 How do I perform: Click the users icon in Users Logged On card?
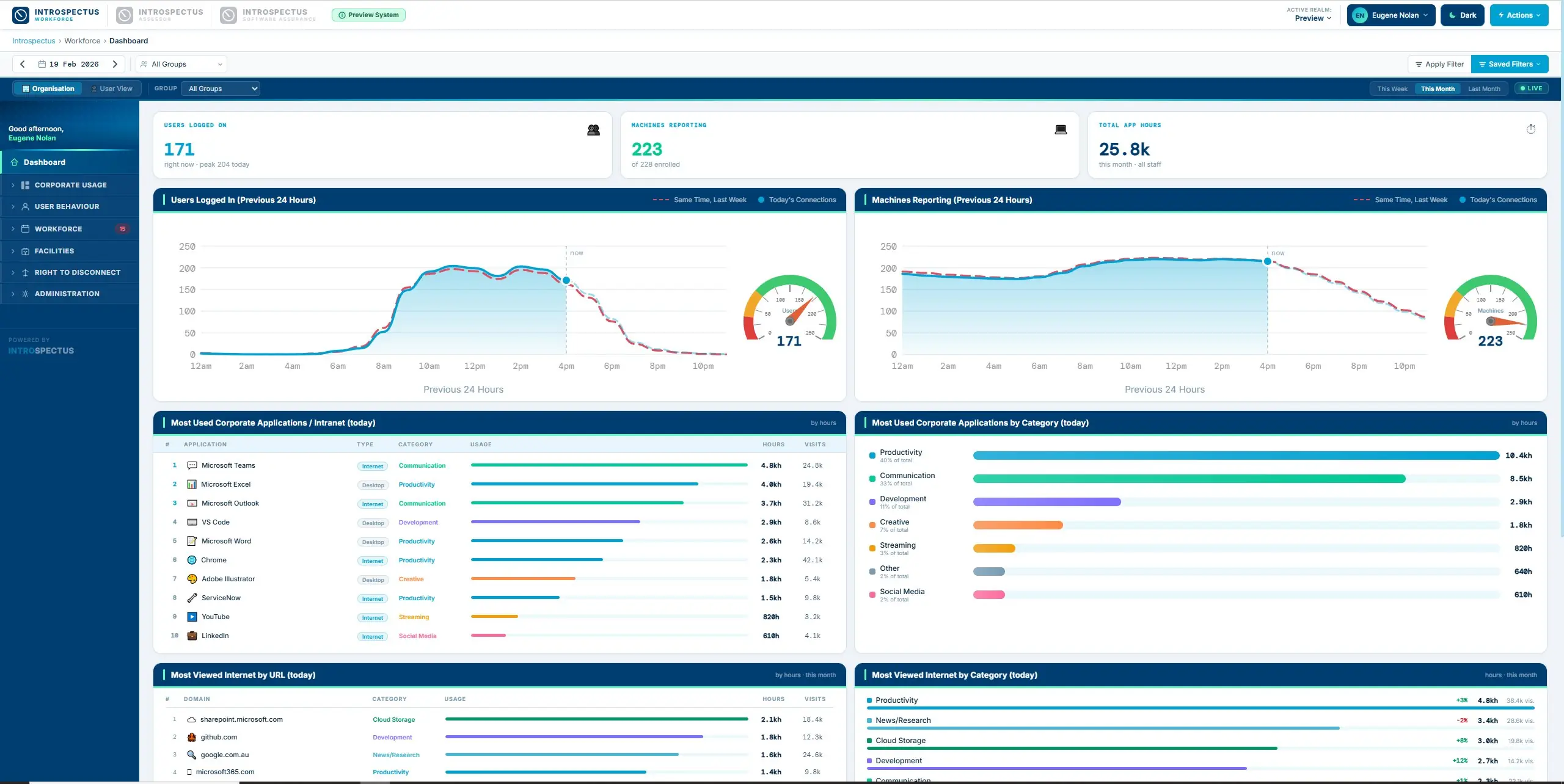(593, 130)
